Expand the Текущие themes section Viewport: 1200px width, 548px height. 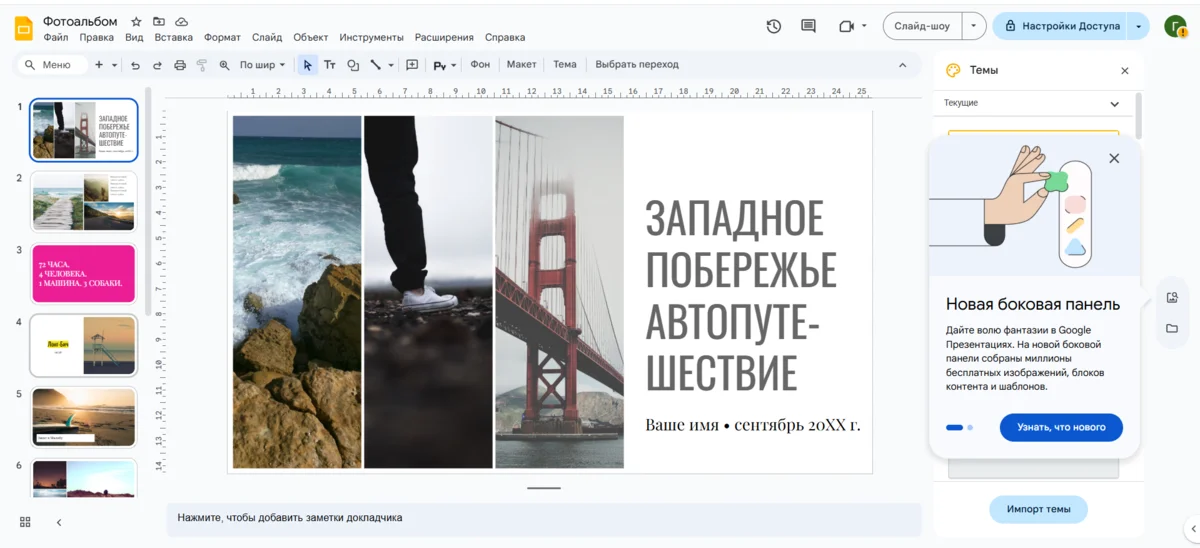pos(1114,104)
